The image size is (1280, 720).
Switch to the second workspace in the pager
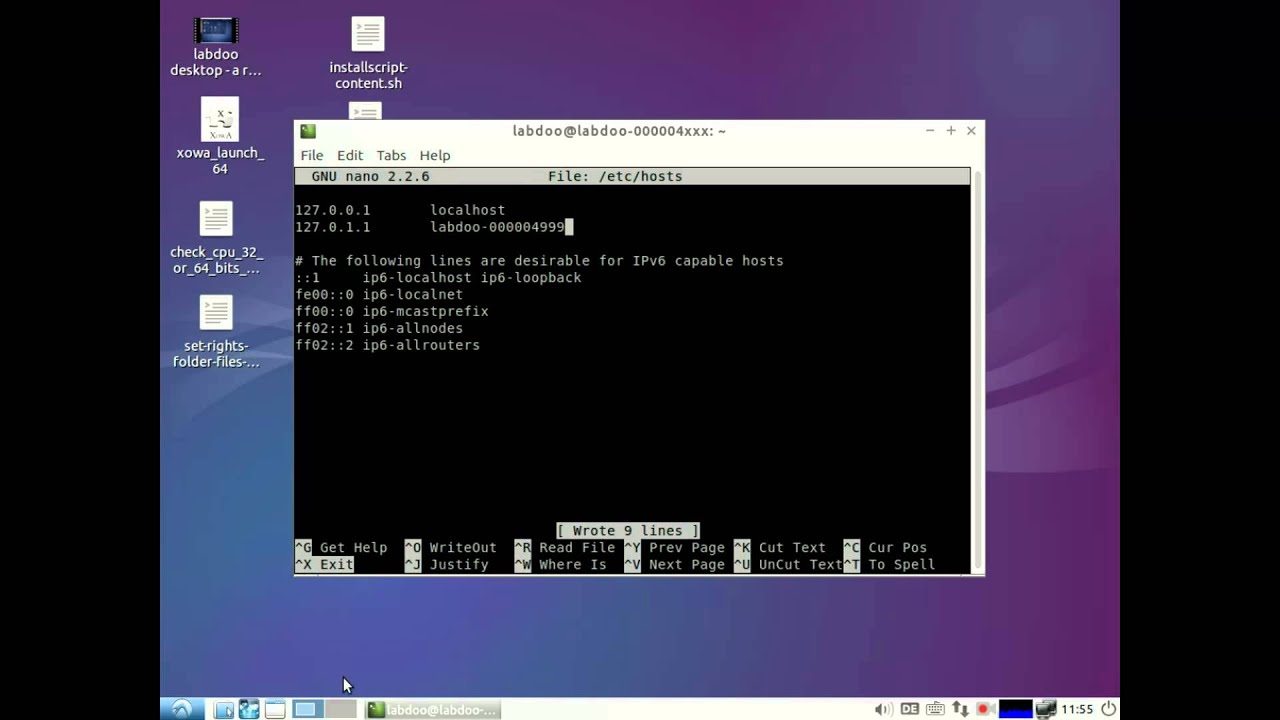340,709
